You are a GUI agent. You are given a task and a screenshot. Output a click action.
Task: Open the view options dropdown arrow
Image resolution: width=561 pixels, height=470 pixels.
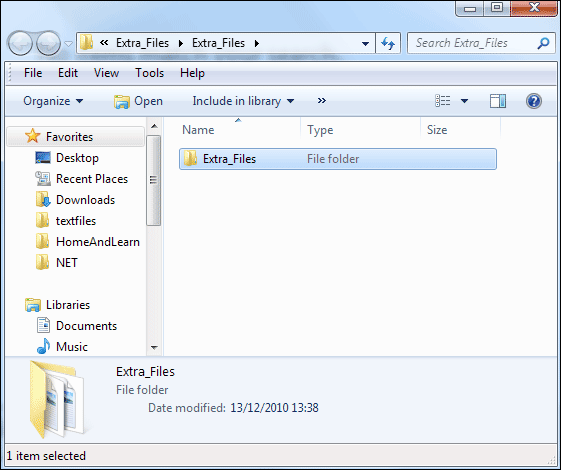tap(464, 101)
